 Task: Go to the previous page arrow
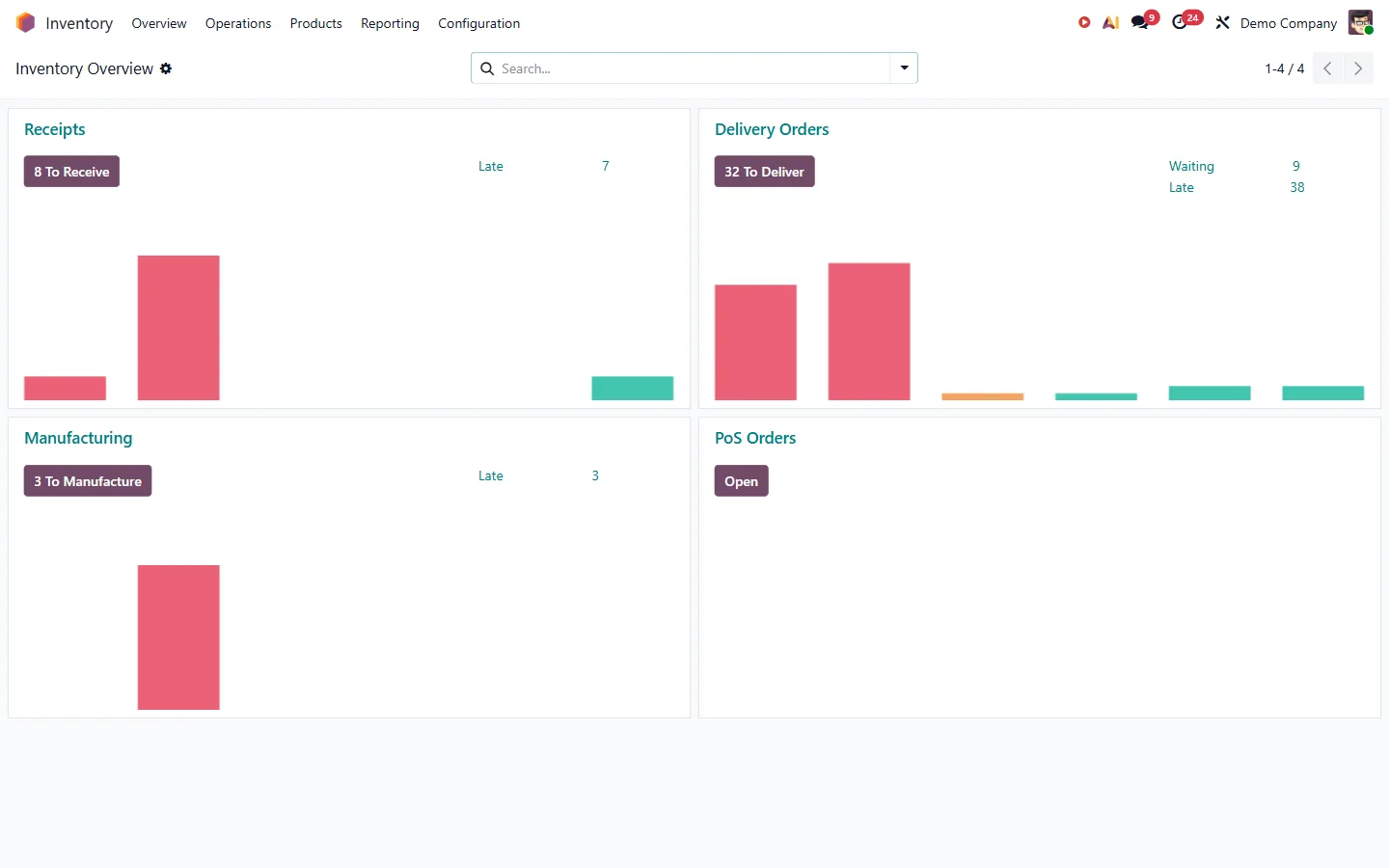[1327, 68]
